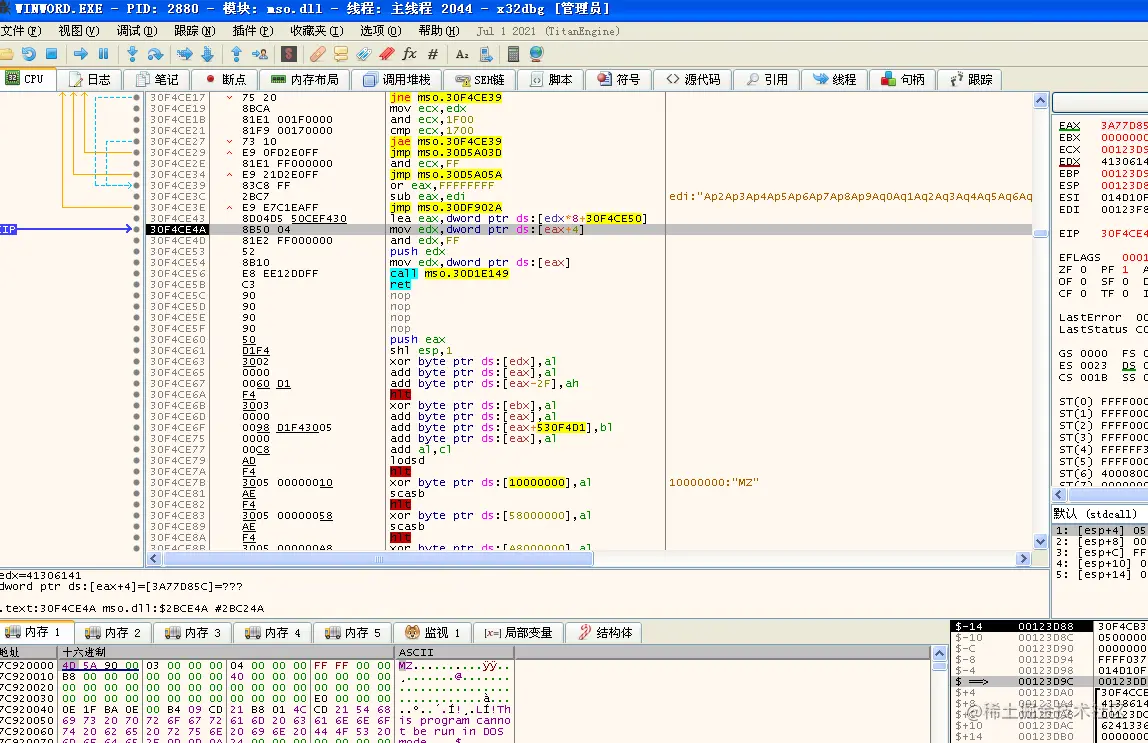
Task: Open the 结构体 struct tab
Action: click(605, 632)
